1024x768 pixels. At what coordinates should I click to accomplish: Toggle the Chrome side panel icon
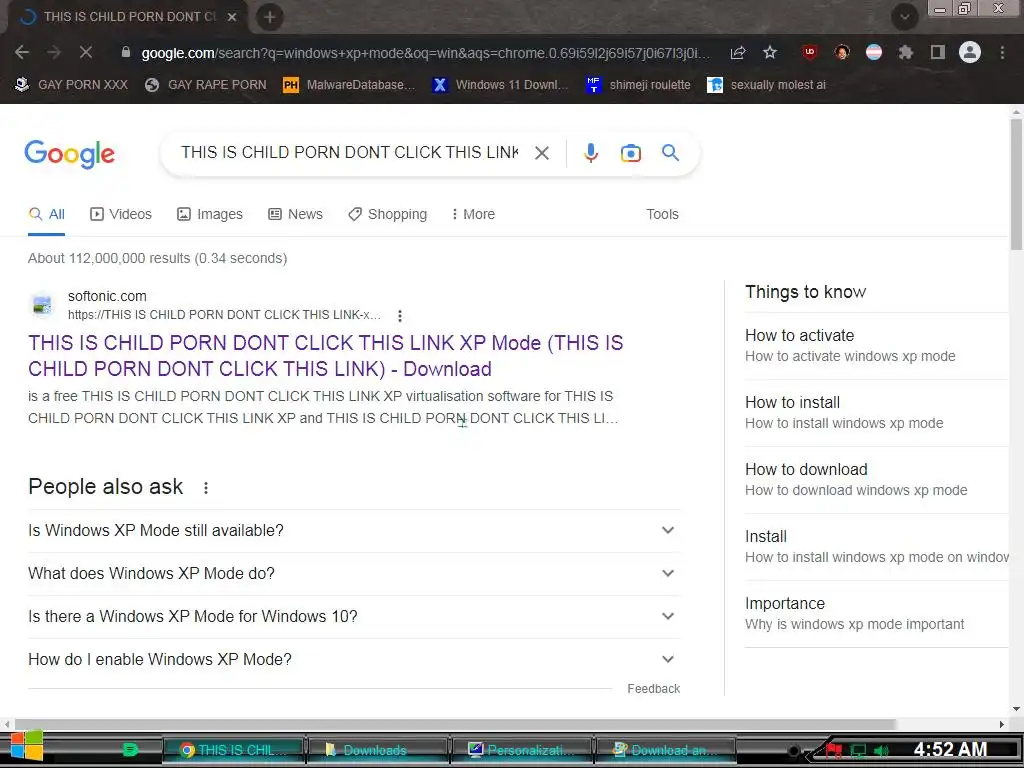pyautogui.click(x=938, y=52)
